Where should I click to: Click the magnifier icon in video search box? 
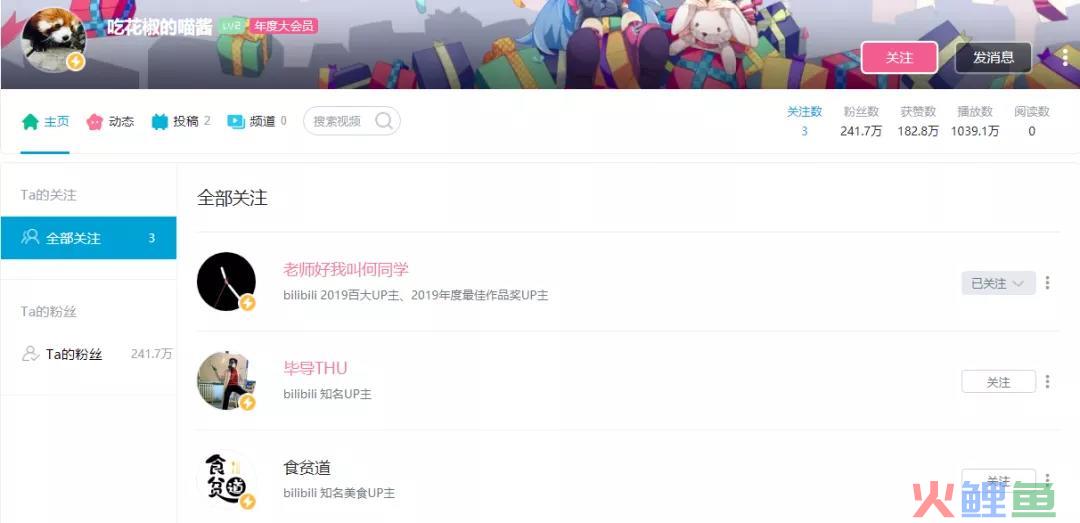click(x=384, y=121)
